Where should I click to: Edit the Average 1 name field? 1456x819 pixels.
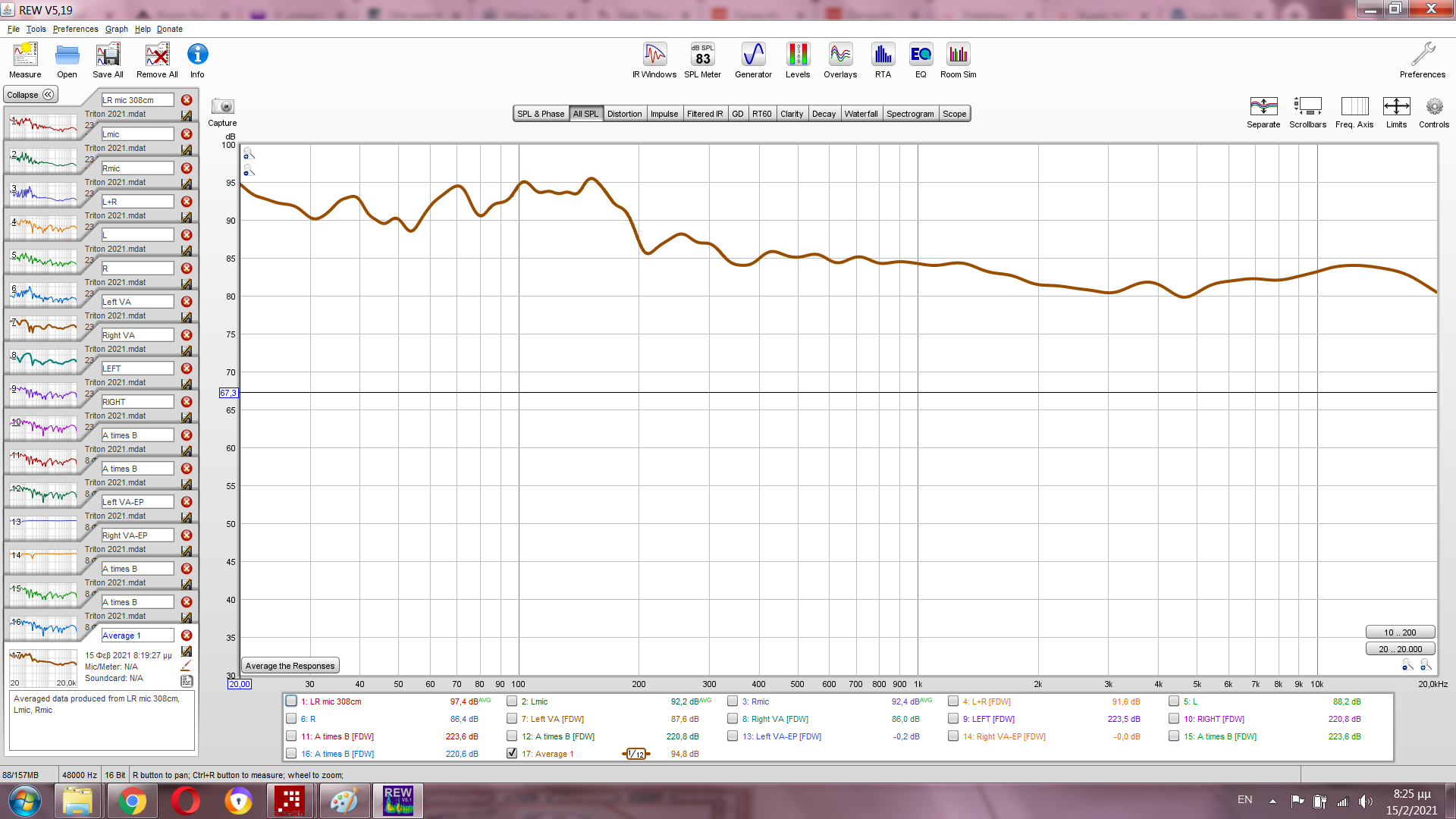click(137, 635)
